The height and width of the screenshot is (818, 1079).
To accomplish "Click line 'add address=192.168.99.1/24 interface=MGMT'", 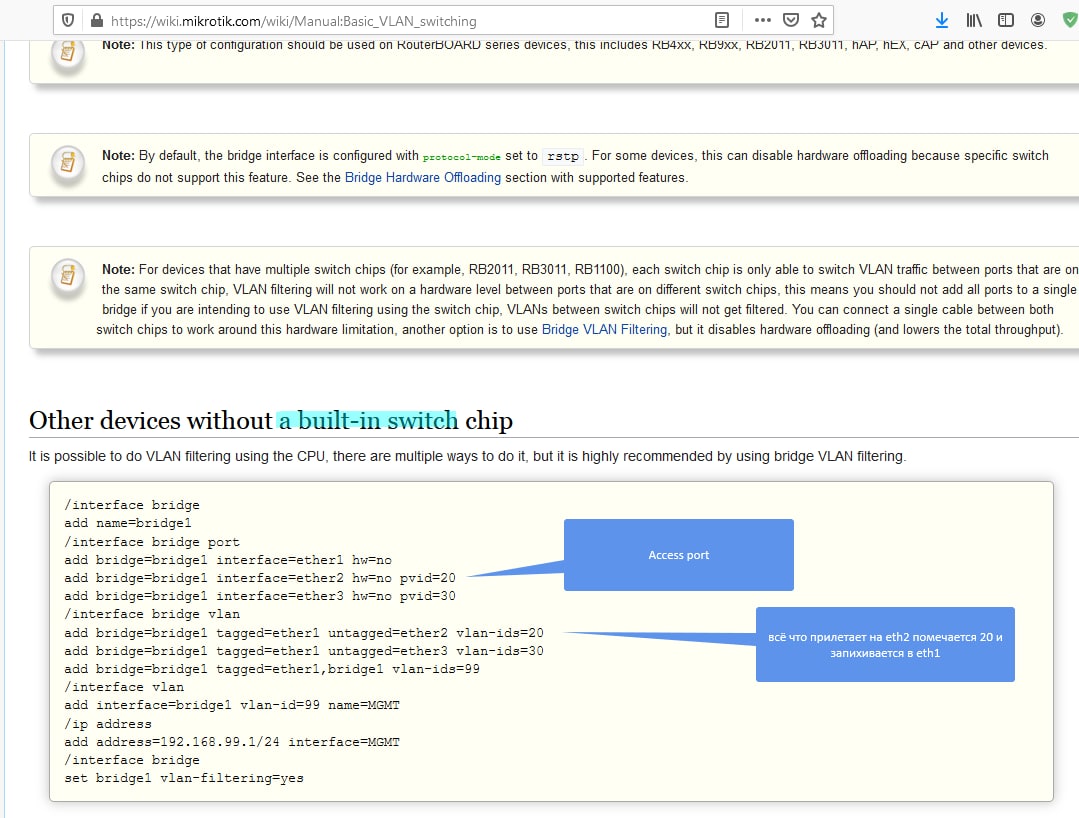I will (231, 742).
